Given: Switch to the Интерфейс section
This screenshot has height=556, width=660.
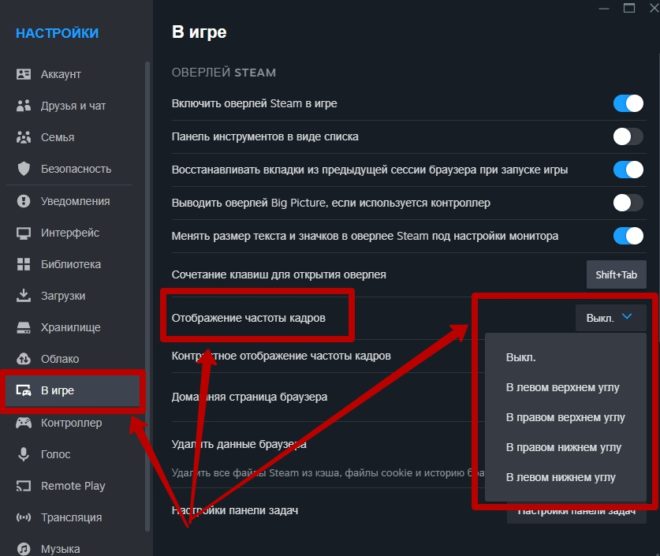Looking at the screenshot, I should pyautogui.click(x=70, y=233).
